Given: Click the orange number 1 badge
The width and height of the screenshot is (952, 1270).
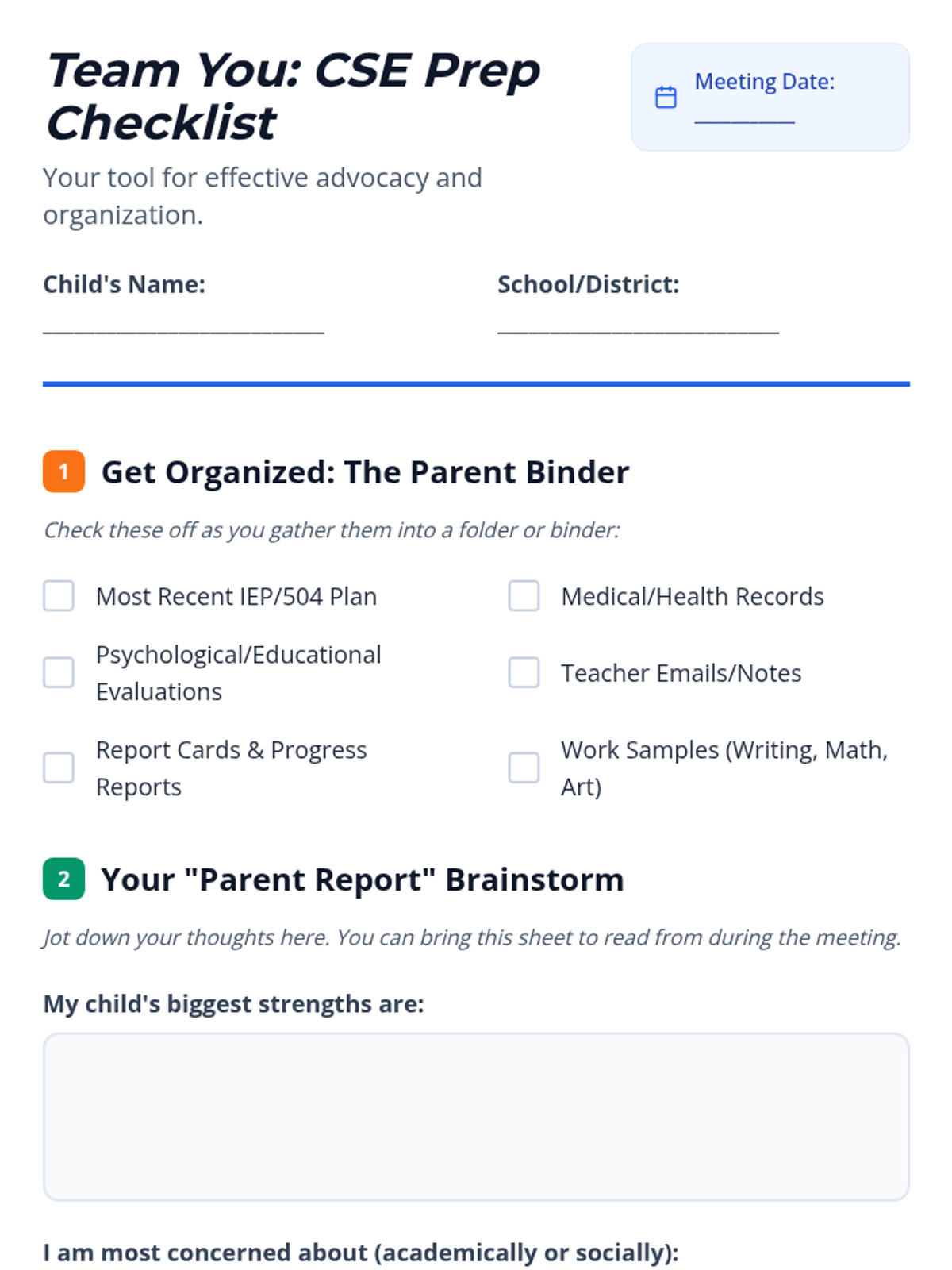Looking at the screenshot, I should (63, 471).
